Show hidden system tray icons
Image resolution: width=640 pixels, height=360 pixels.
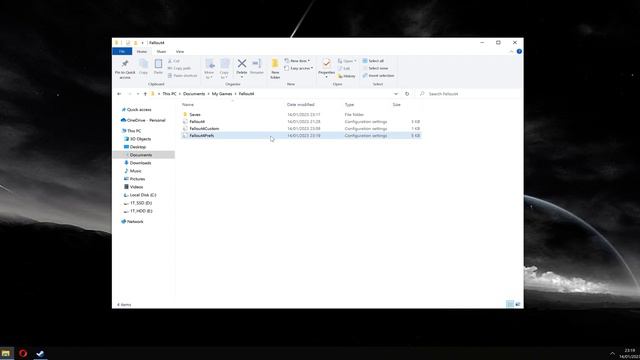(612, 353)
